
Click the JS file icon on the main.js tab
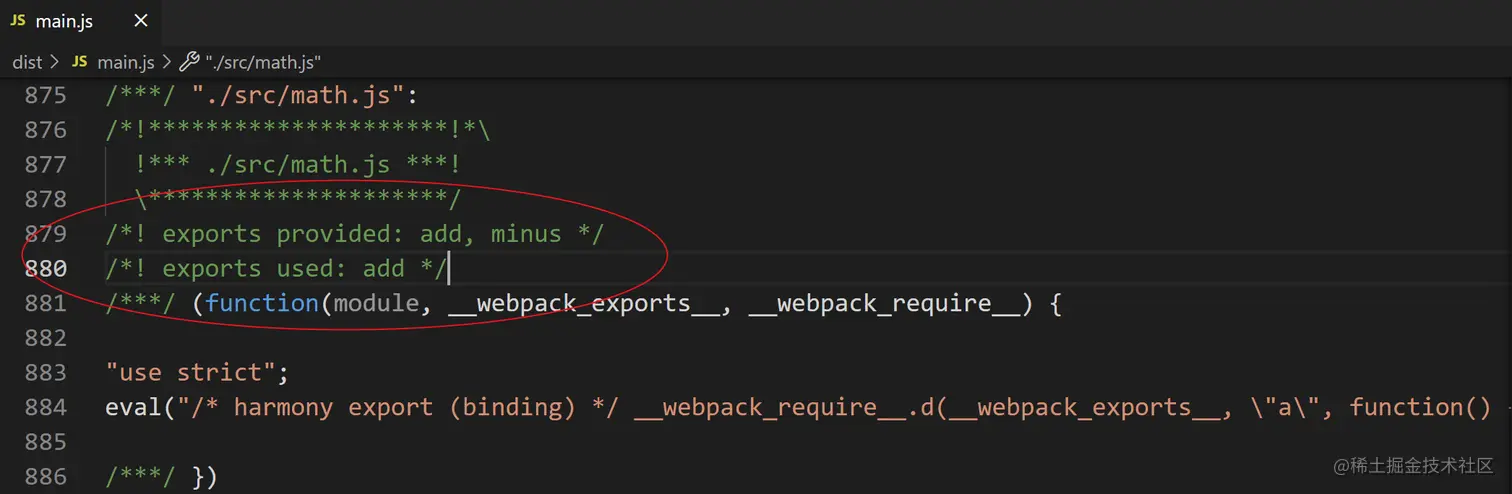click(x=19, y=21)
